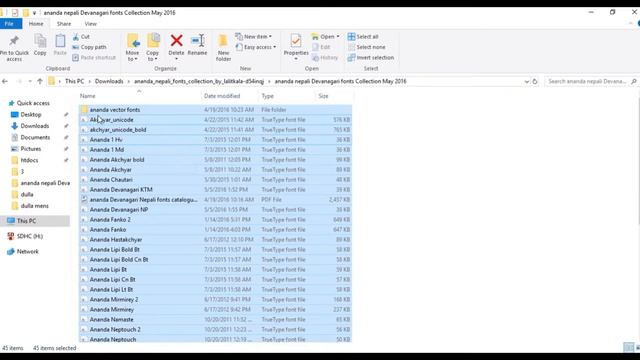Click the Paste icon in the ribbon
This screenshot has width=640, height=360.
(x=60, y=41)
